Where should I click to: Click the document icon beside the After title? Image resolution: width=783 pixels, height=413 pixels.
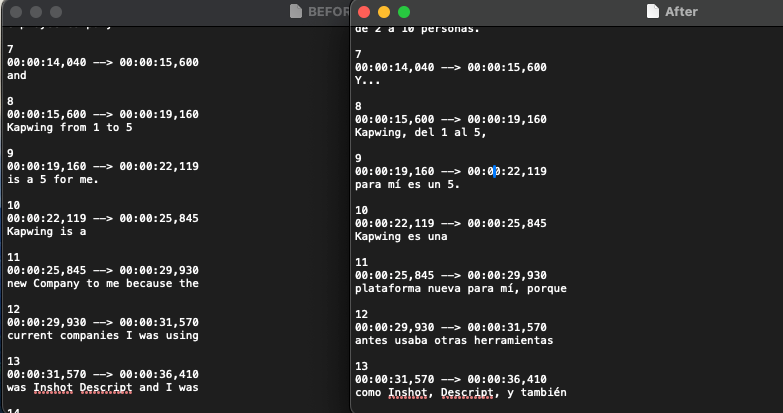(653, 11)
